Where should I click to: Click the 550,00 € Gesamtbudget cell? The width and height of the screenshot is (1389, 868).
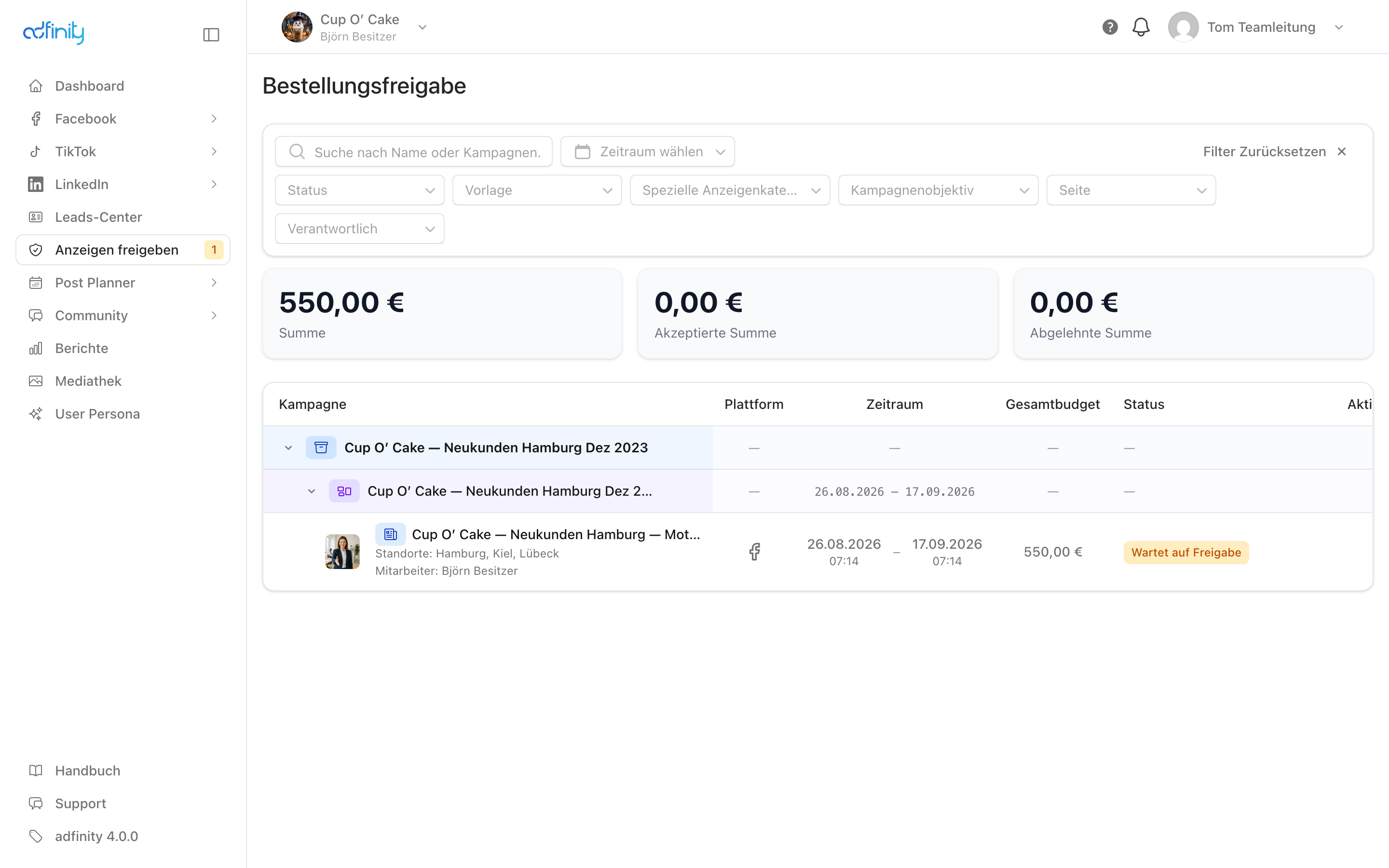pyautogui.click(x=1053, y=552)
